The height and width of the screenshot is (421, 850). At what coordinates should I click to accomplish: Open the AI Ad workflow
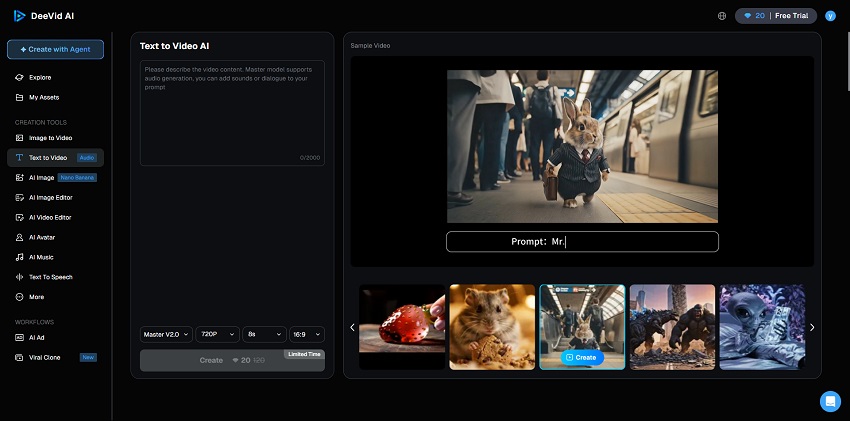(x=55, y=338)
